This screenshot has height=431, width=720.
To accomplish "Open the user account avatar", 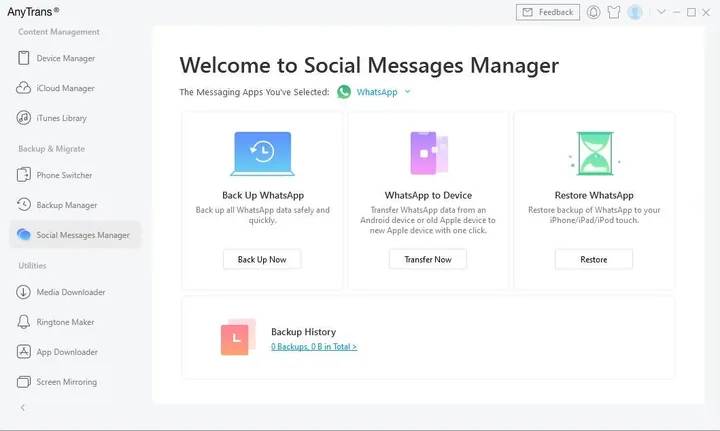I will (x=635, y=12).
